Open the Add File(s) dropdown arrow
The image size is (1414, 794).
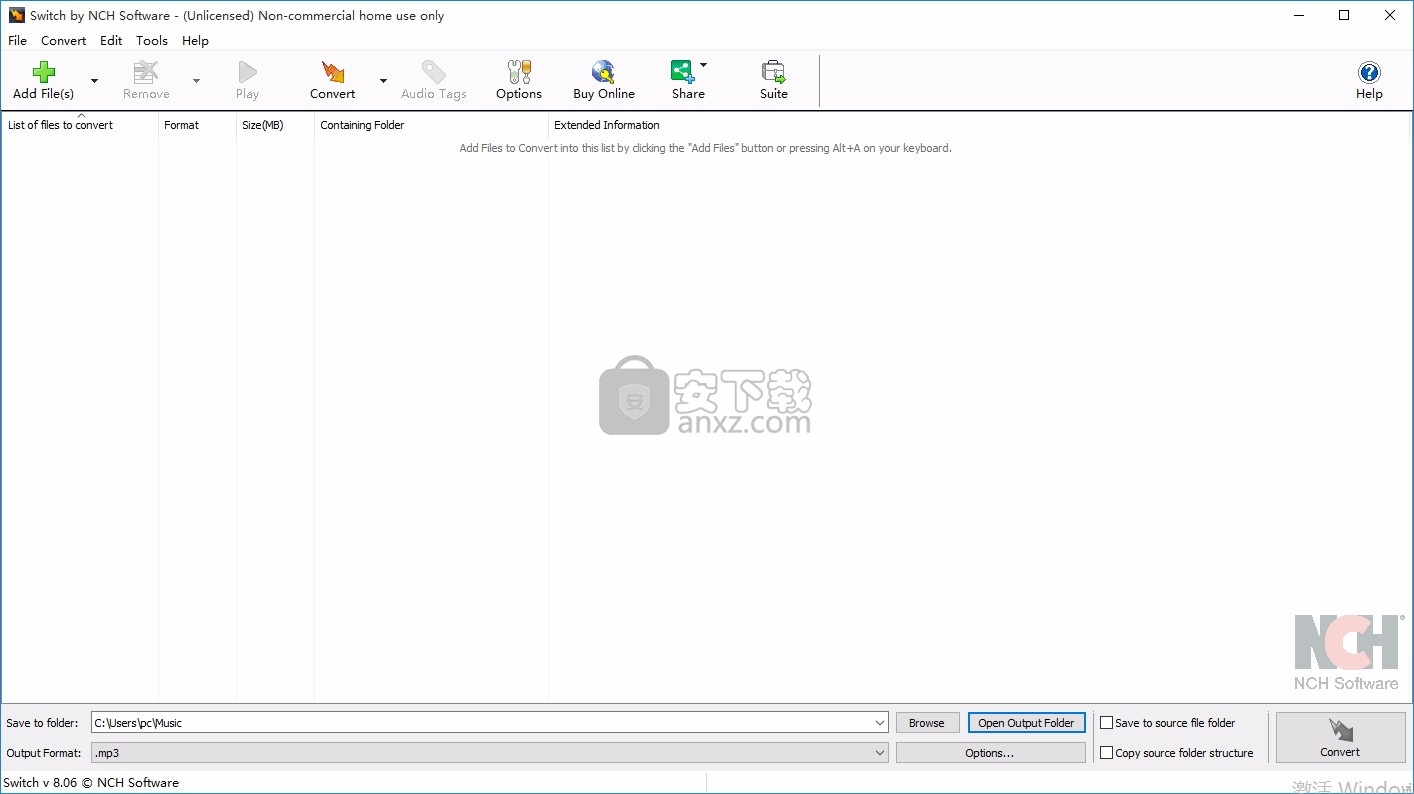tap(94, 81)
